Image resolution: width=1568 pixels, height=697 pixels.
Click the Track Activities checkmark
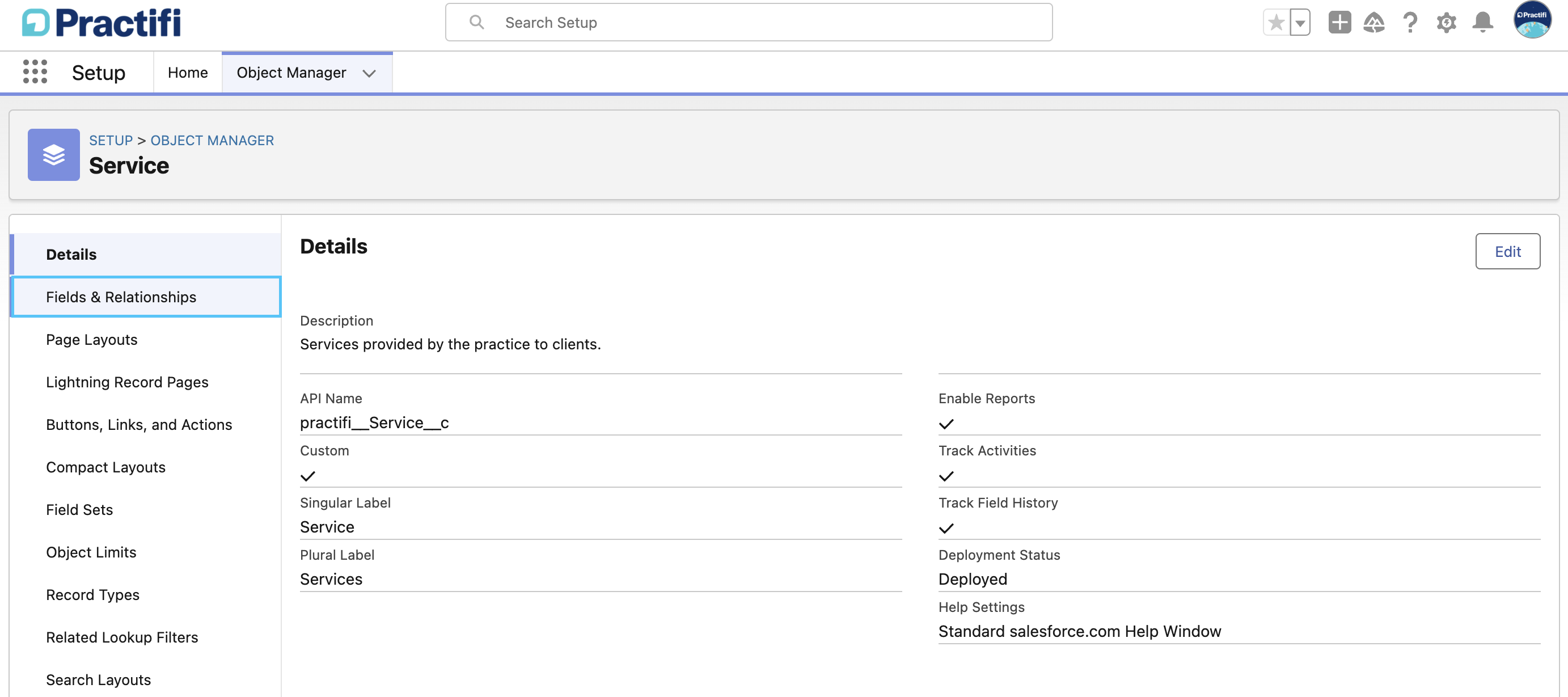pyautogui.click(x=946, y=476)
